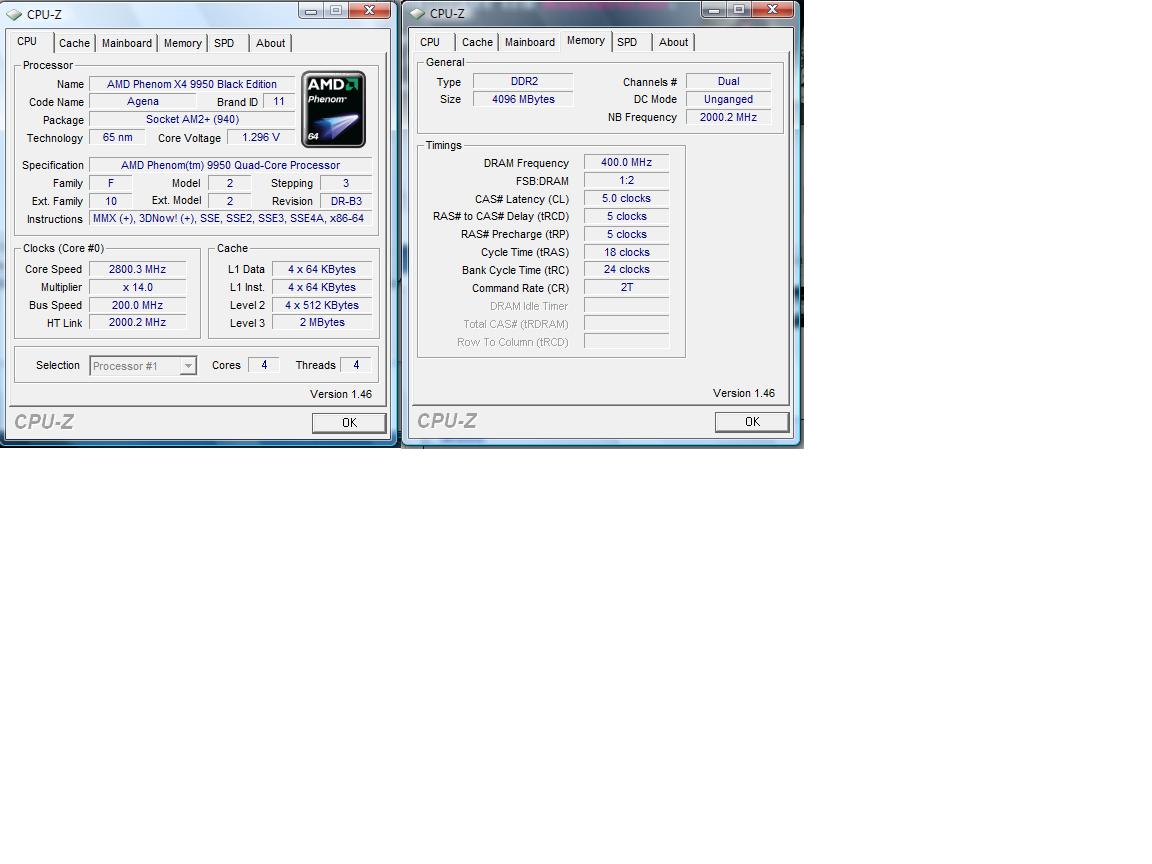Click the CAS# Latency 5.0 clocks value
Image resolution: width=1152 pixels, height=864 pixels.
pyautogui.click(x=626, y=198)
